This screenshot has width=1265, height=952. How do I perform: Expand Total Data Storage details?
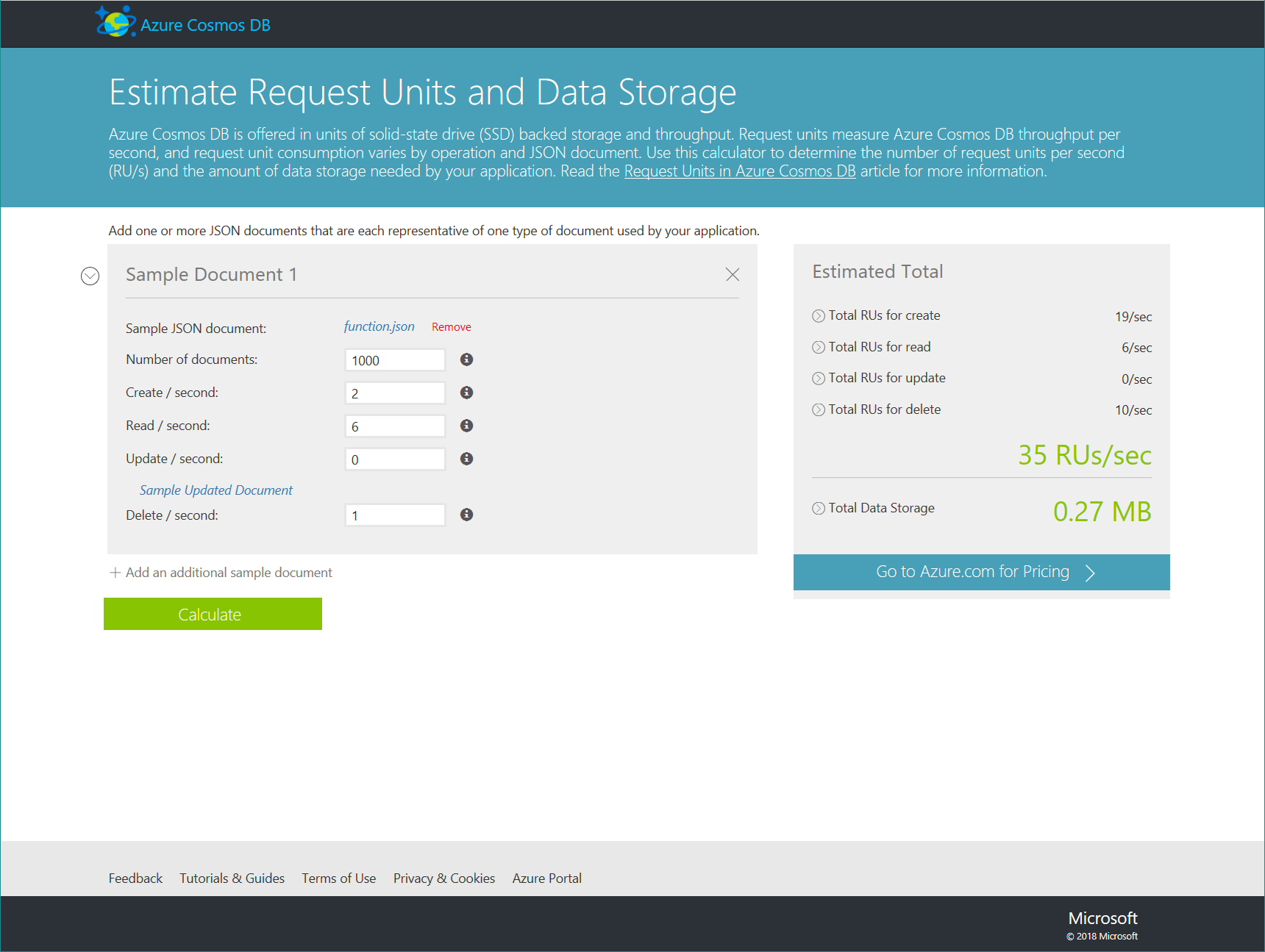[x=819, y=509]
